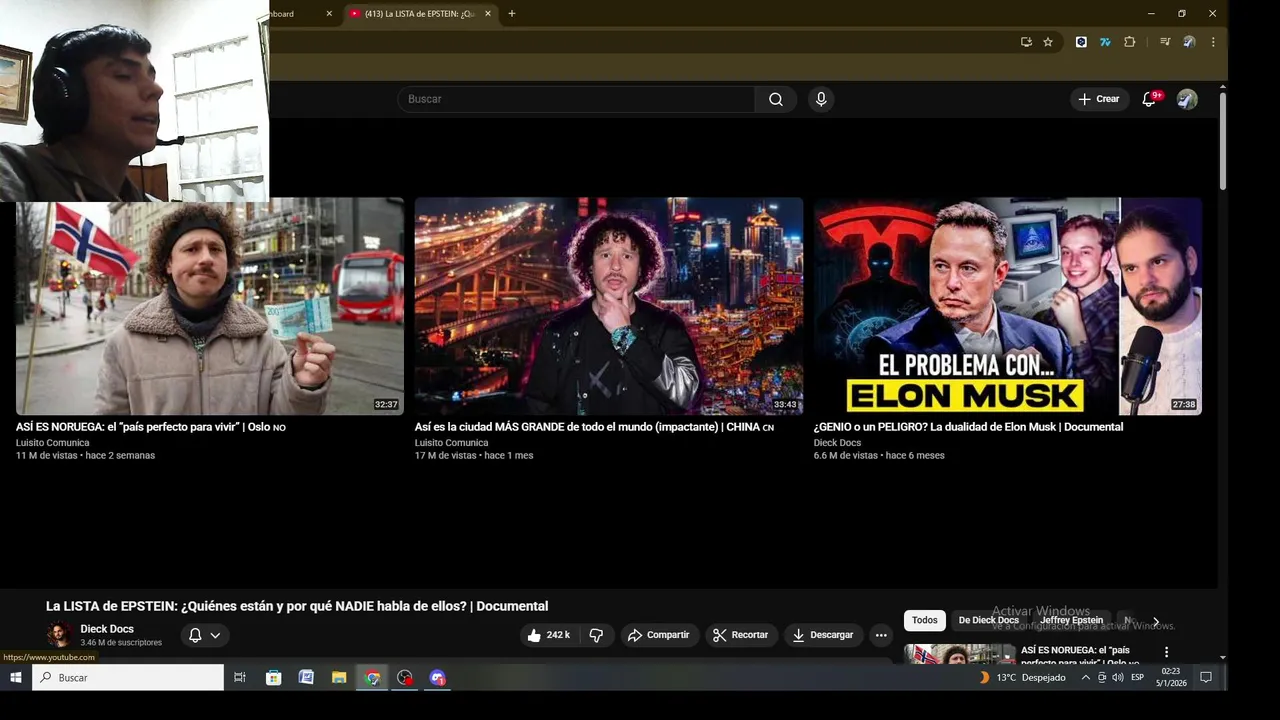The height and width of the screenshot is (720, 1280).
Task: Open the Chrome profile avatar
Action: [1189, 42]
